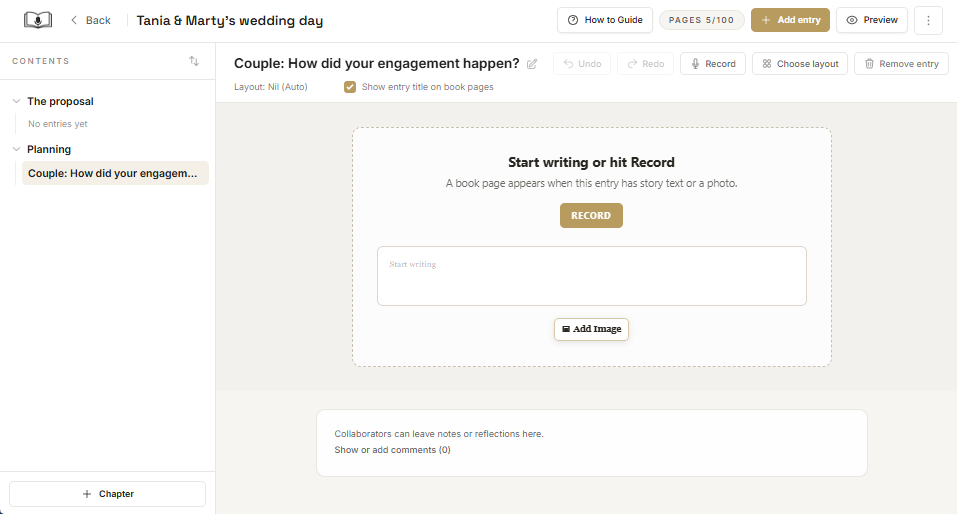957x514 pixels.
Task: Click the reorder contents arrows icon
Action: [193, 61]
